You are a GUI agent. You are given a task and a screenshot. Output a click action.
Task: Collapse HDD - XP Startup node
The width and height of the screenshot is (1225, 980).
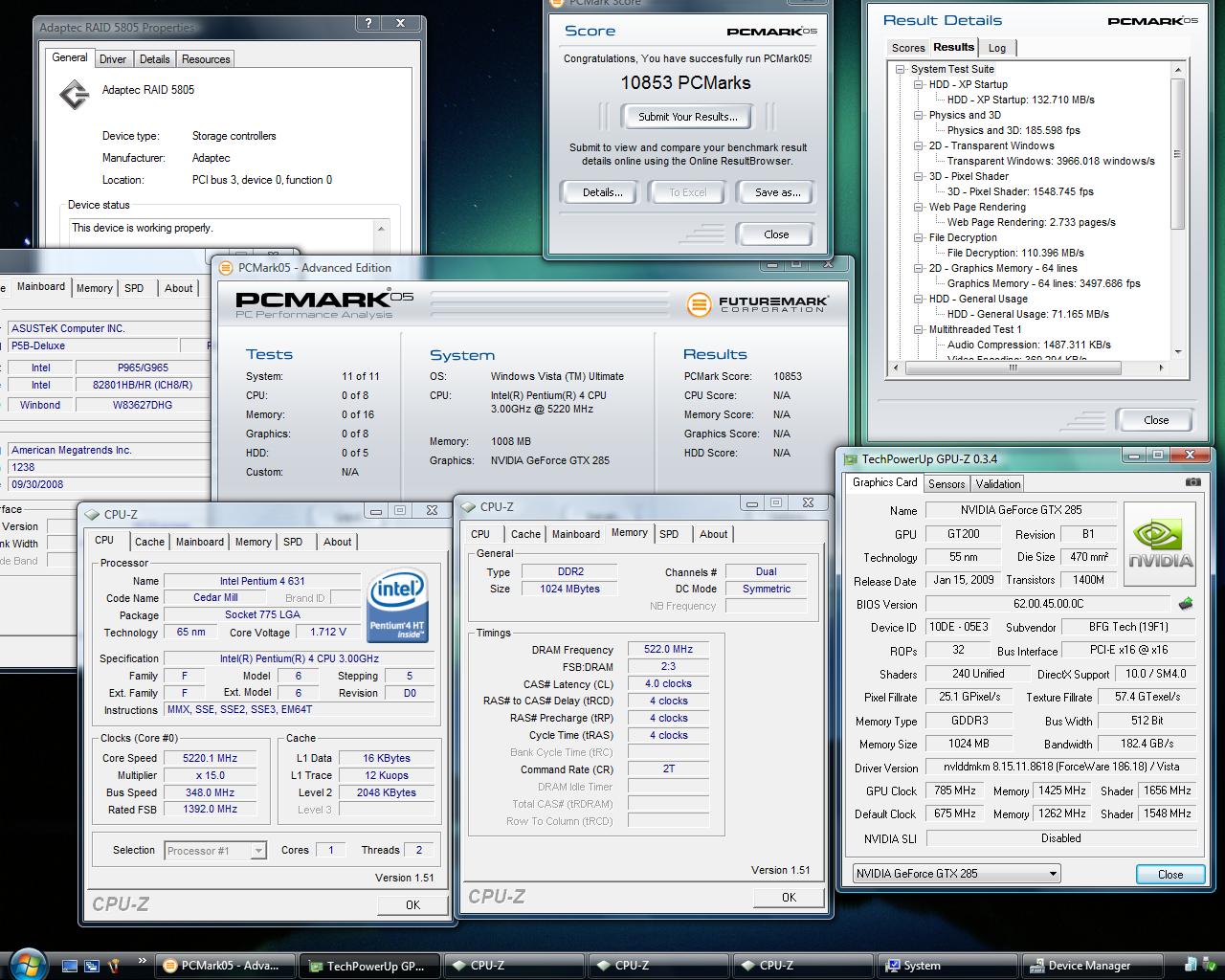[x=919, y=84]
